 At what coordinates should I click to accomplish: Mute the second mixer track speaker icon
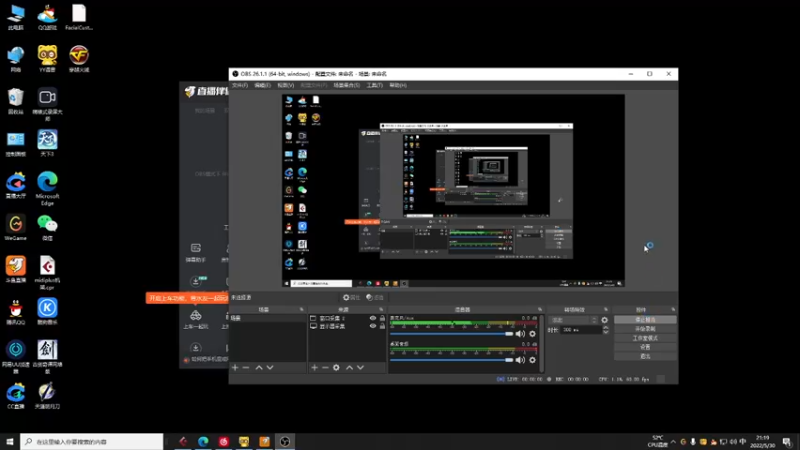tap(520, 360)
